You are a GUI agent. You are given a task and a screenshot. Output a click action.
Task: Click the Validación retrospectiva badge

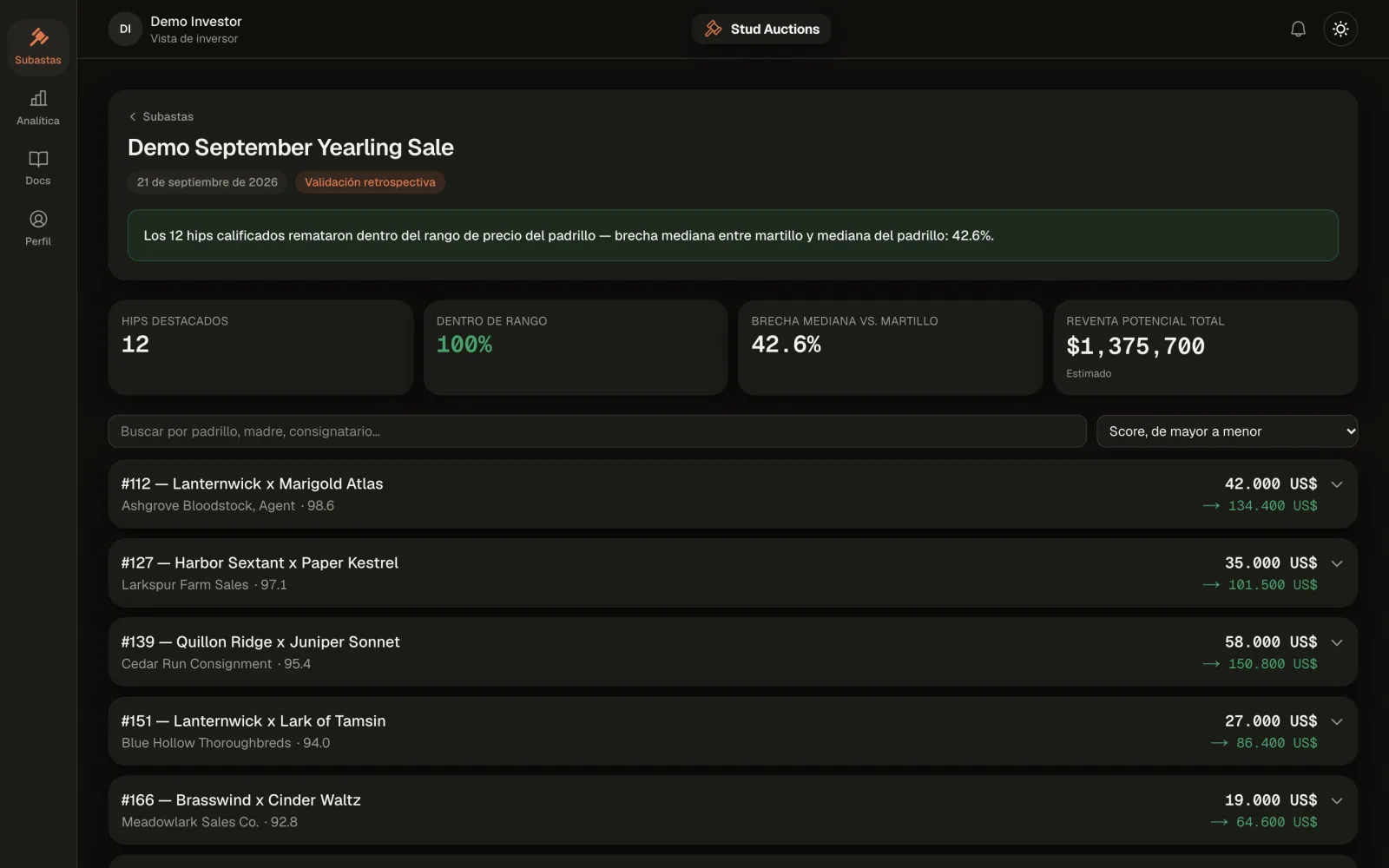point(370,182)
